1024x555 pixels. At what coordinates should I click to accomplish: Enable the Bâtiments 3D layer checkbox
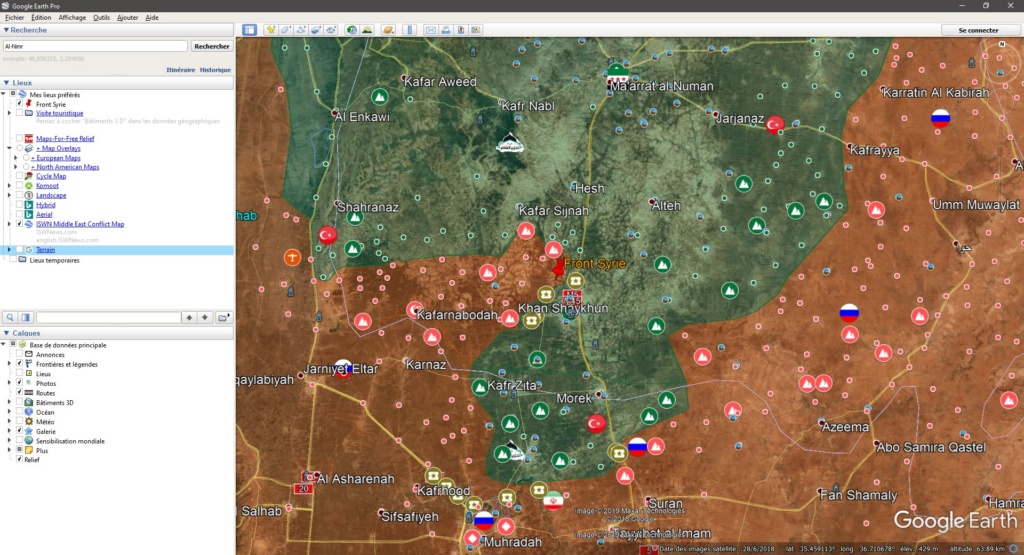click(x=20, y=403)
